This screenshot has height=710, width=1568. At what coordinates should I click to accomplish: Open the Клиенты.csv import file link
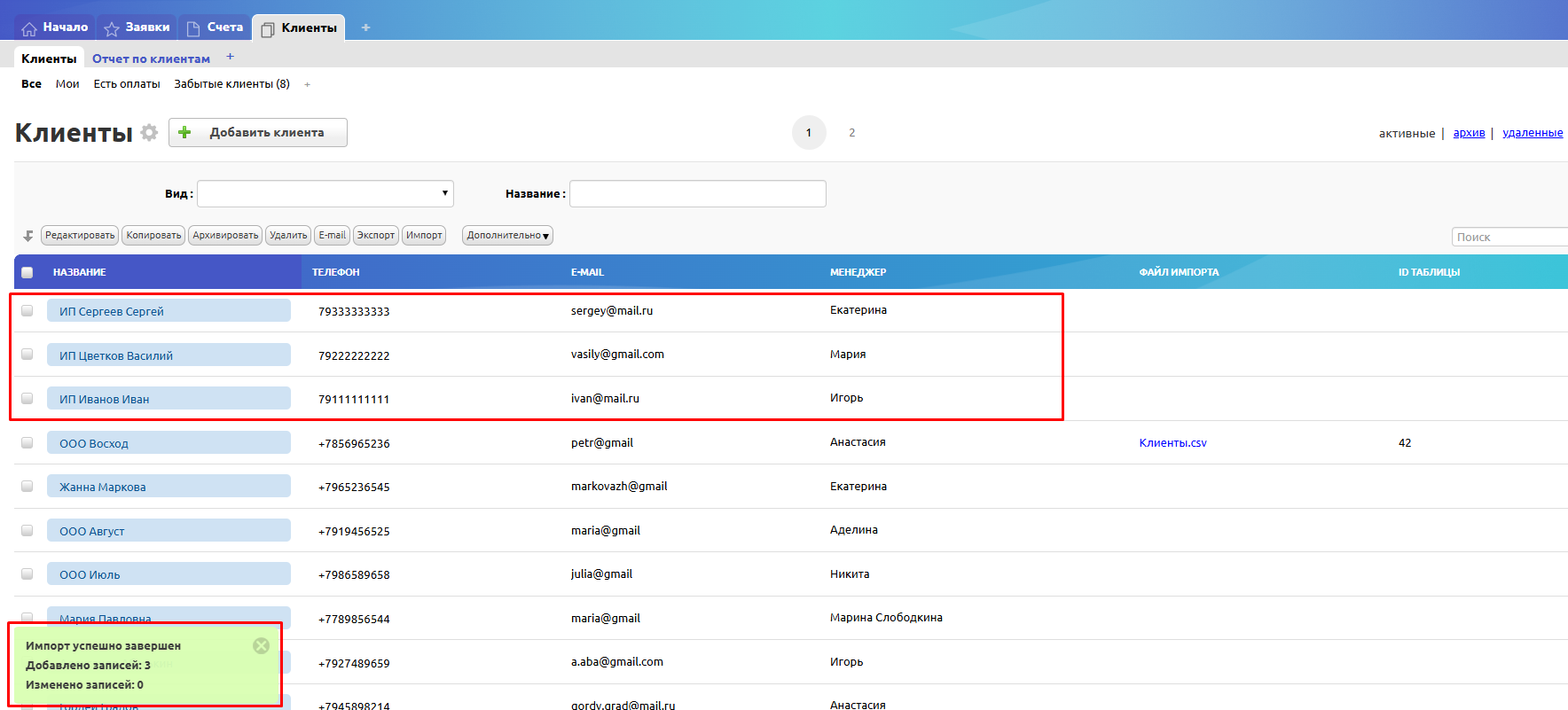coord(1172,442)
